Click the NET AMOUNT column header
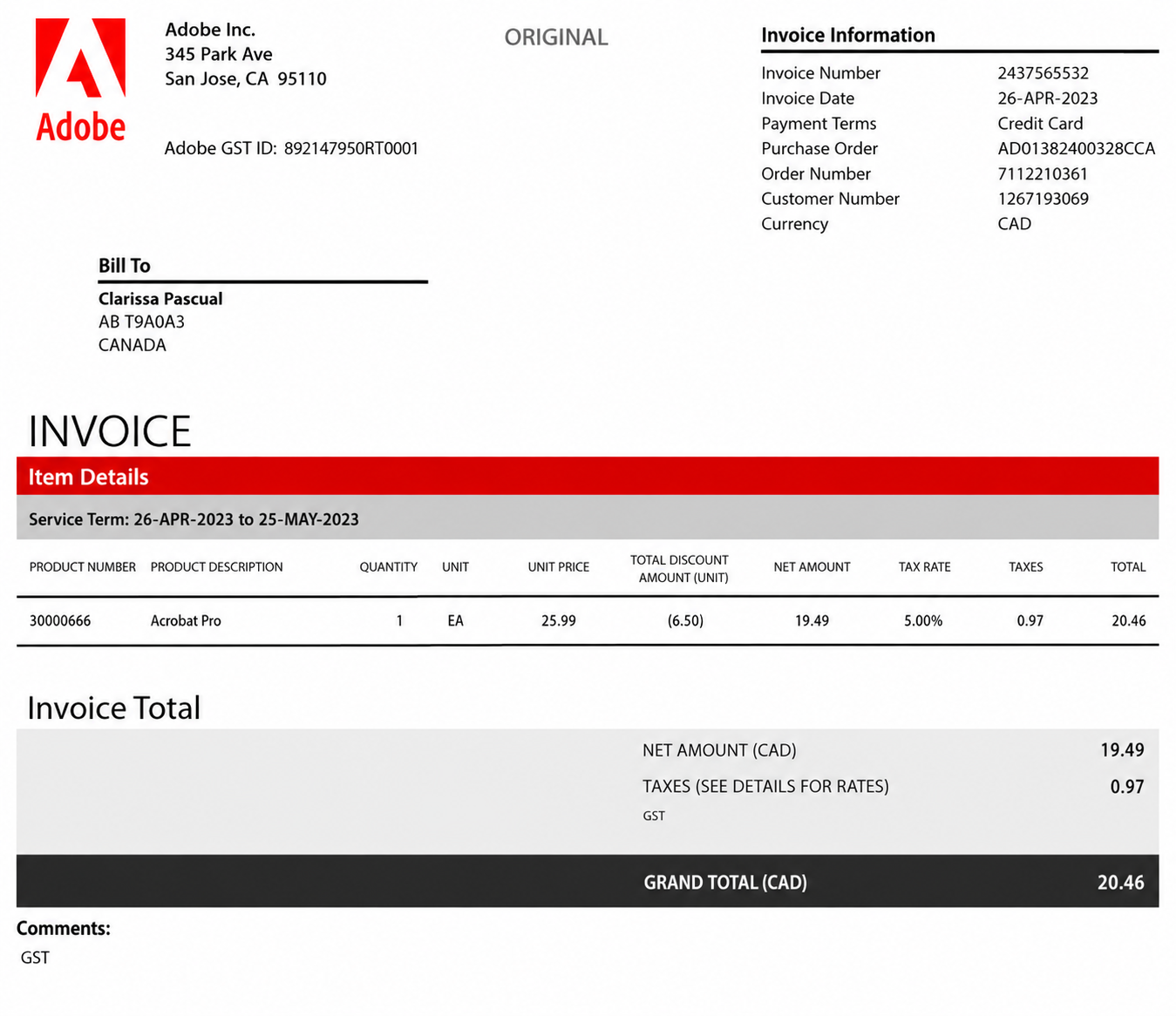1176x1016 pixels. 812,567
